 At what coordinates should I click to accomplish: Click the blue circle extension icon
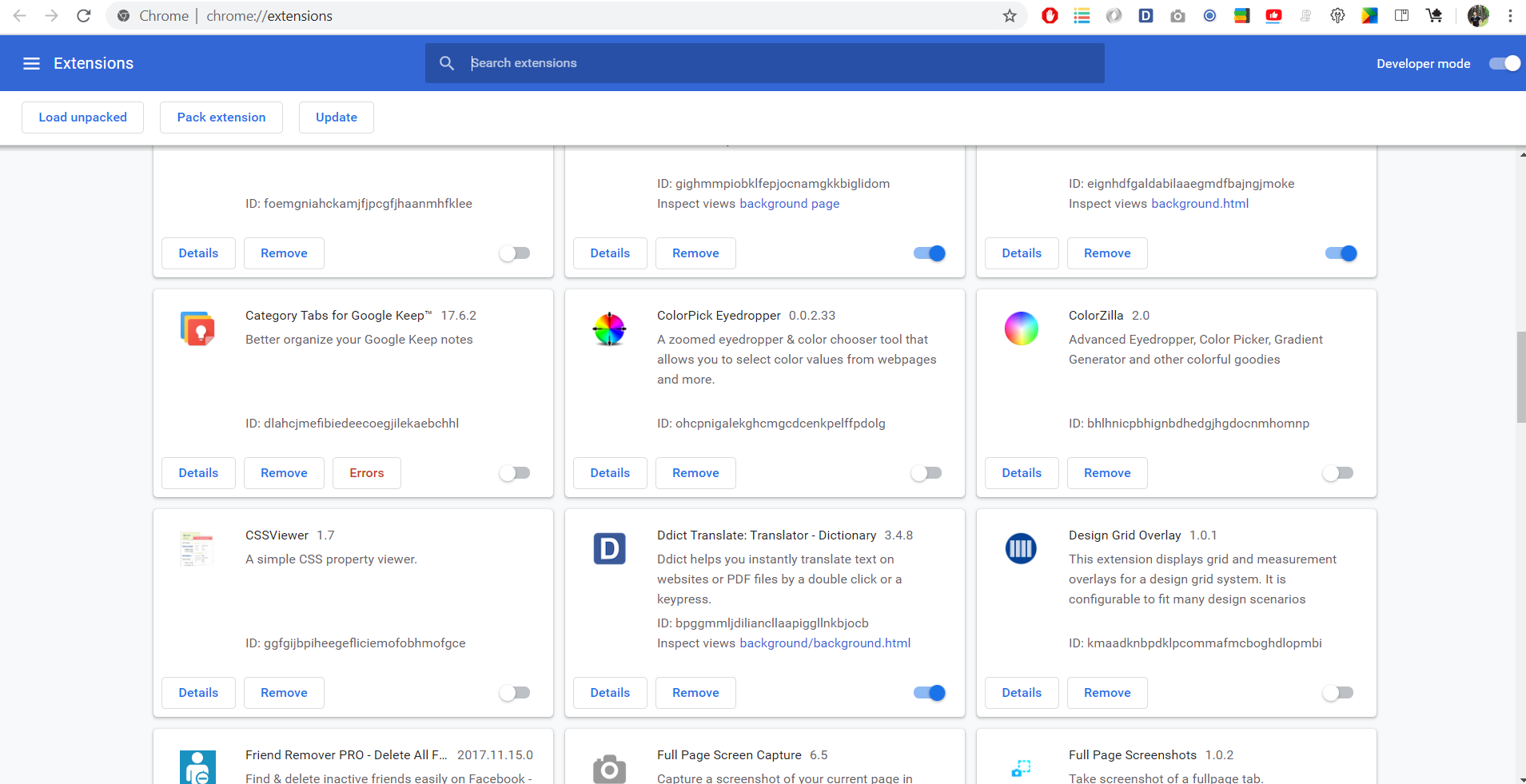[x=1209, y=16]
